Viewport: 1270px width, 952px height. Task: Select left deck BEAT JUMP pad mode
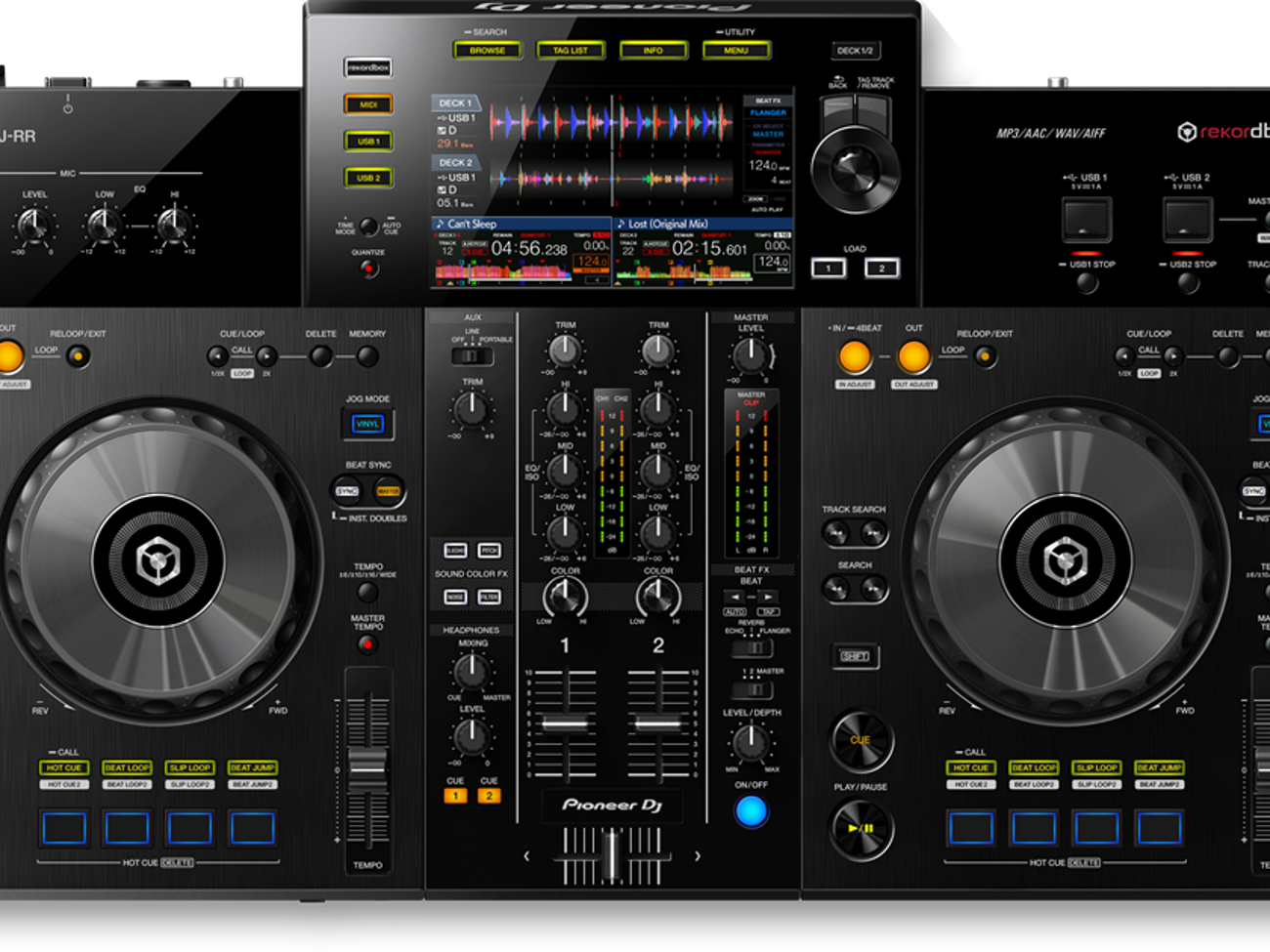[x=252, y=767]
